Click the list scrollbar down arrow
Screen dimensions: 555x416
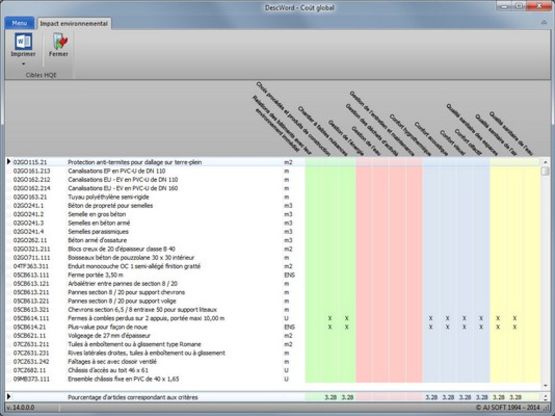(x=545, y=386)
